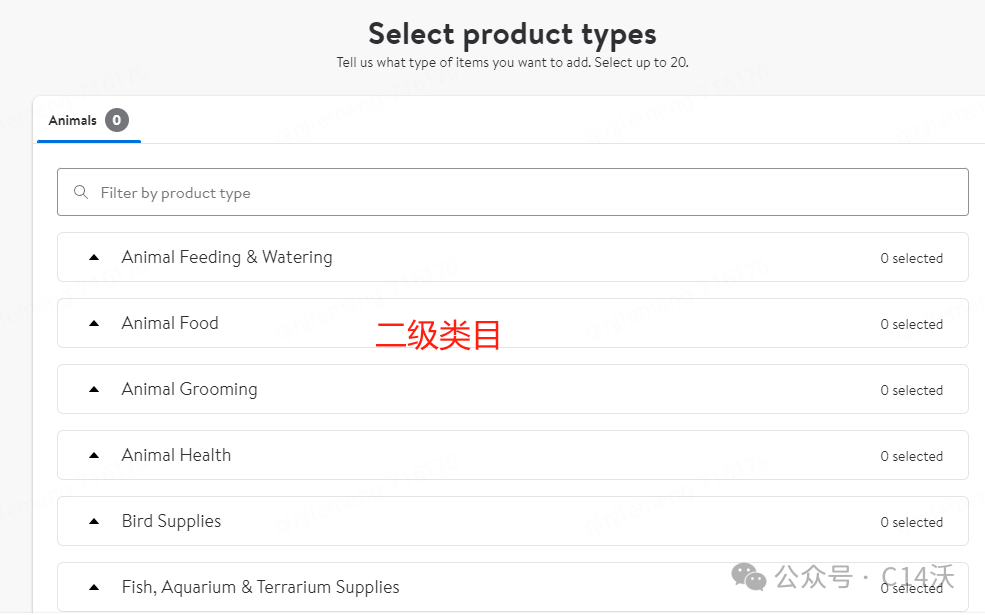Screen dimensions: 985x615
Task: Select the Animals tab
Action: click(73, 121)
